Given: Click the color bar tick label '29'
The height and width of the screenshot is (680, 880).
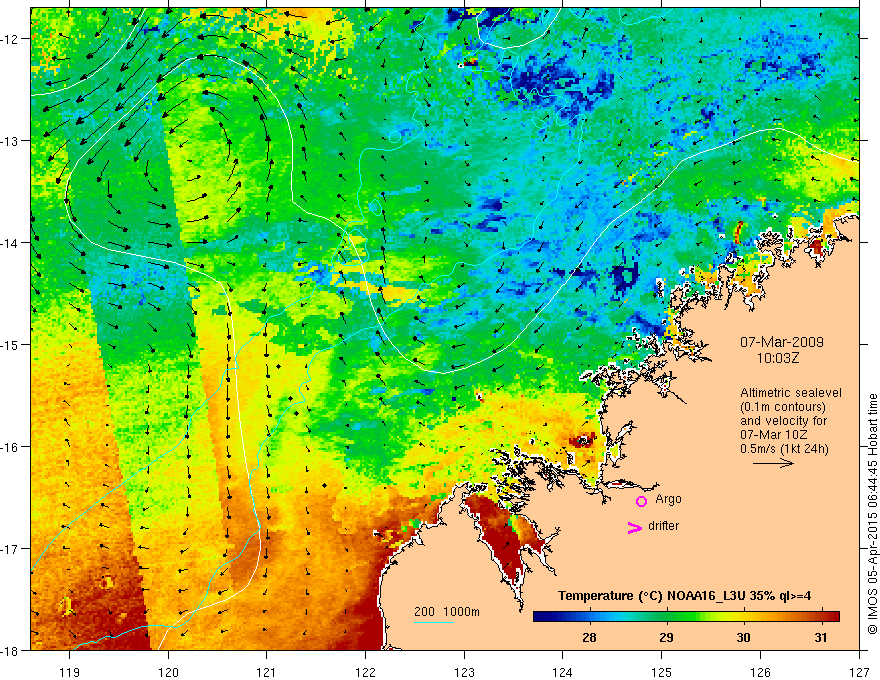Looking at the screenshot, I should (666, 637).
